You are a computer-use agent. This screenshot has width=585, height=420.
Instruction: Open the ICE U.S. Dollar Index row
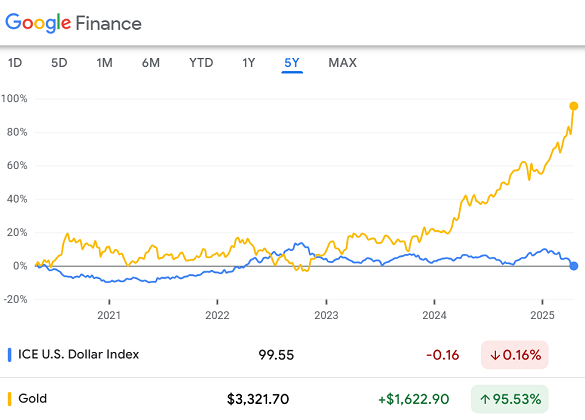point(292,354)
